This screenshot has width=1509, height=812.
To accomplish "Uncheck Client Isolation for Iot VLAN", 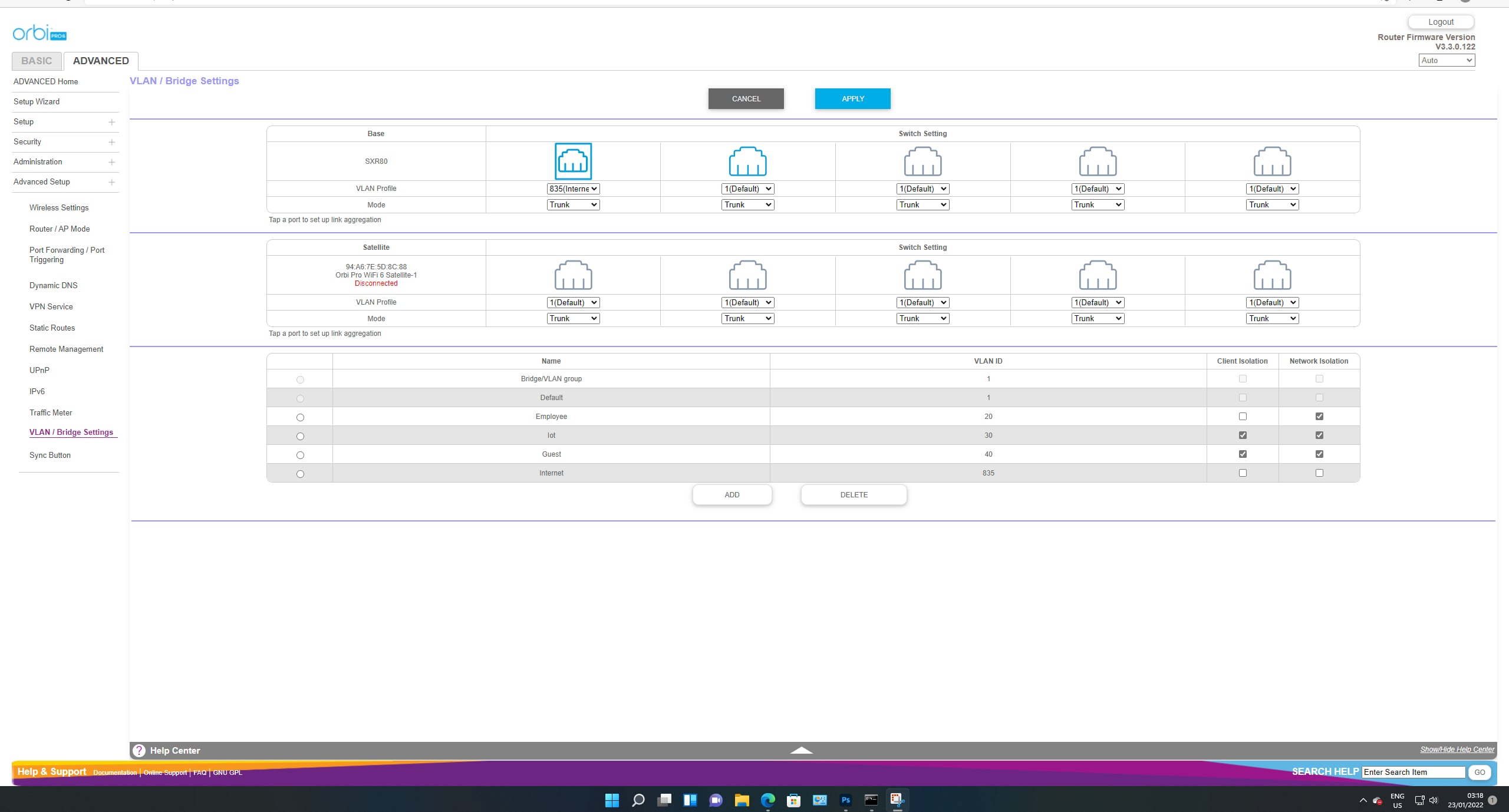I will point(1243,435).
